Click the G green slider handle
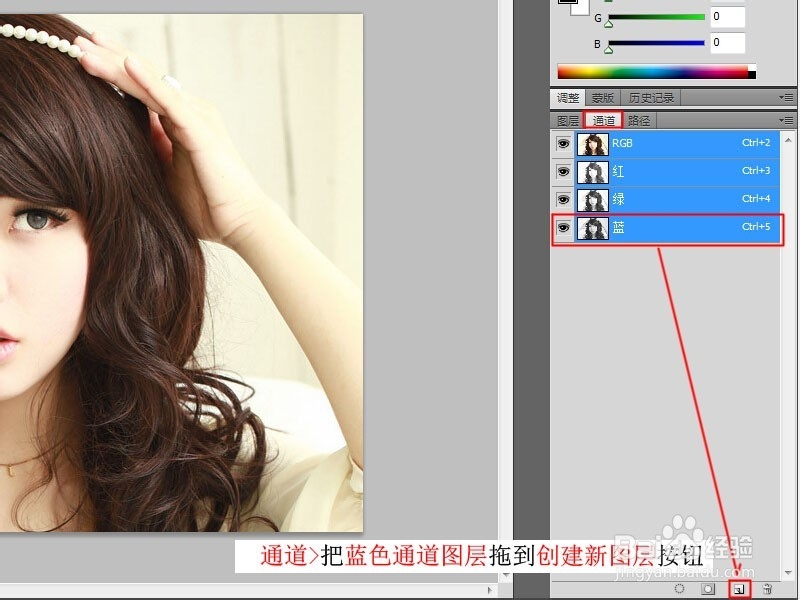 [x=608, y=23]
